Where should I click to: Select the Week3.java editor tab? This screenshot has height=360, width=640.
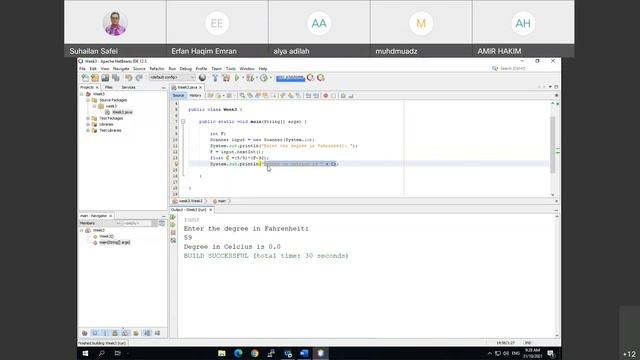click(187, 87)
